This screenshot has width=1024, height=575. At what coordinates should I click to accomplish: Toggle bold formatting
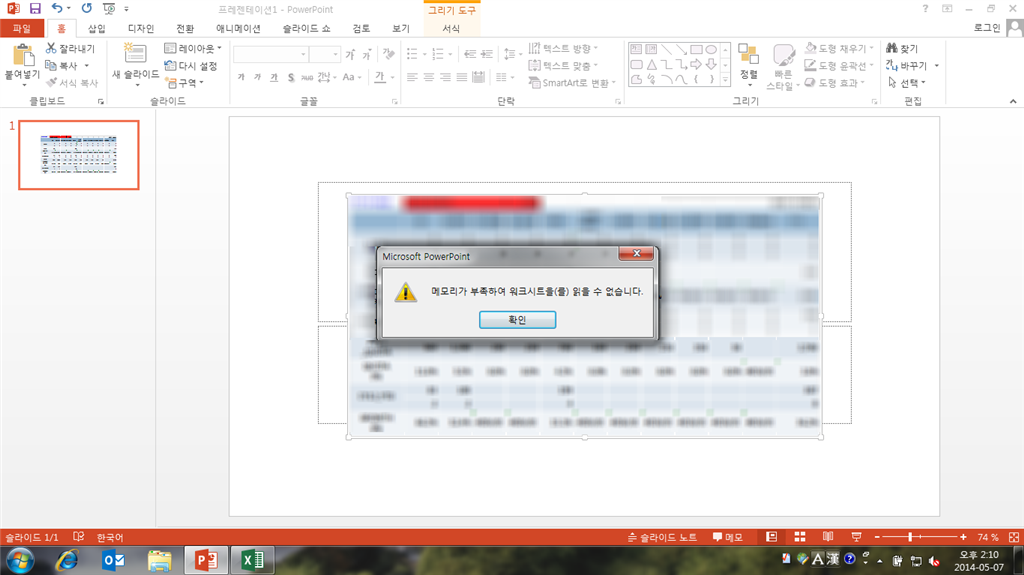241,77
